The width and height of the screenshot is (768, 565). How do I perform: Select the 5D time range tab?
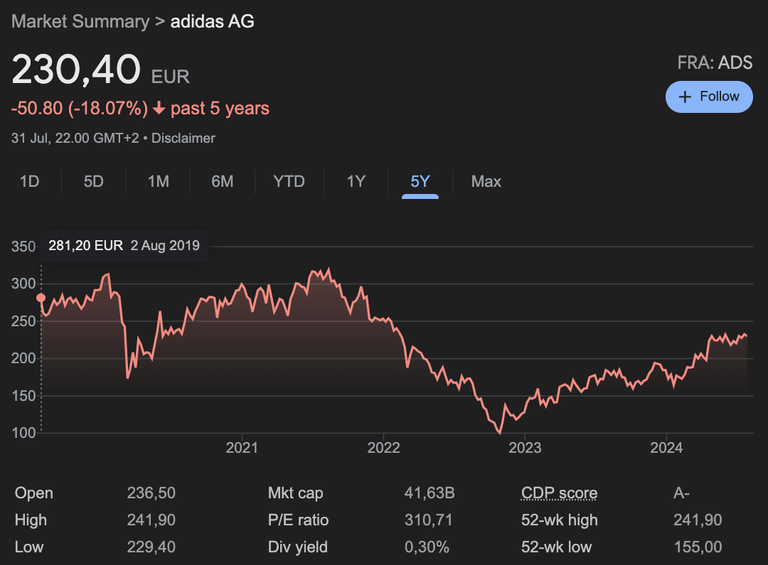pos(93,181)
